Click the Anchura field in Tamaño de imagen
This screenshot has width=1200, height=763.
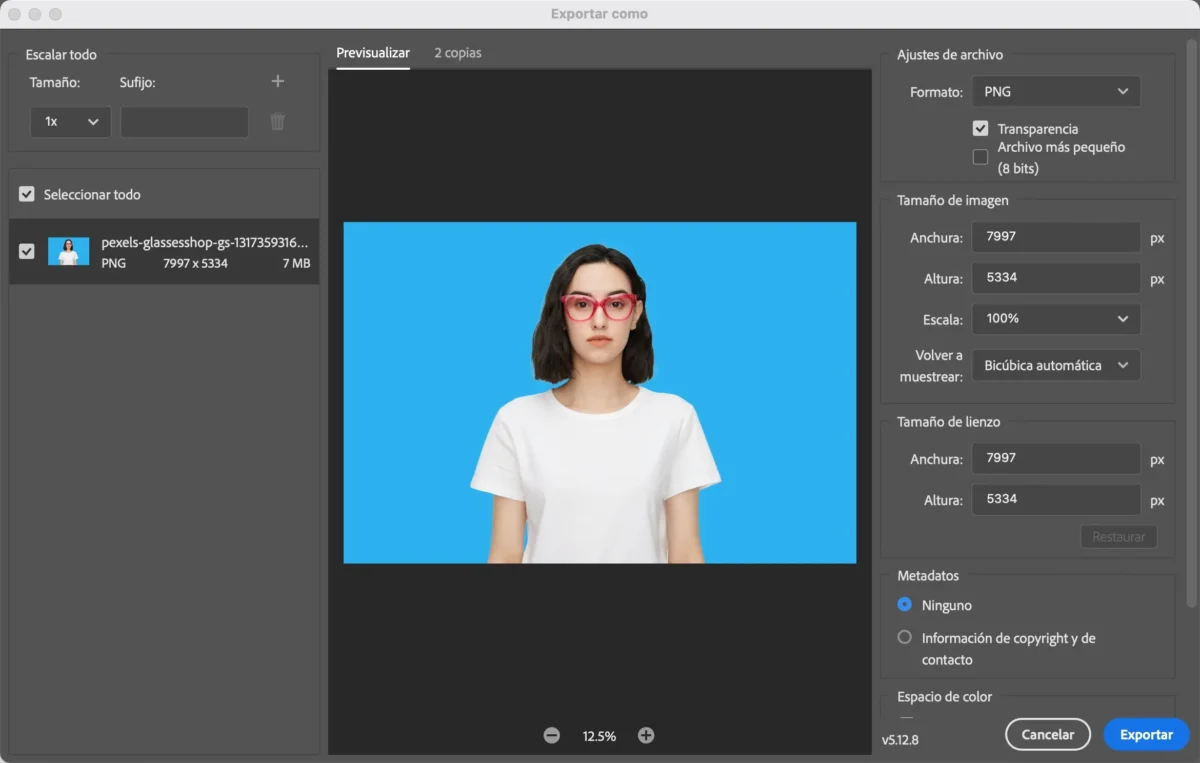pyautogui.click(x=1055, y=237)
